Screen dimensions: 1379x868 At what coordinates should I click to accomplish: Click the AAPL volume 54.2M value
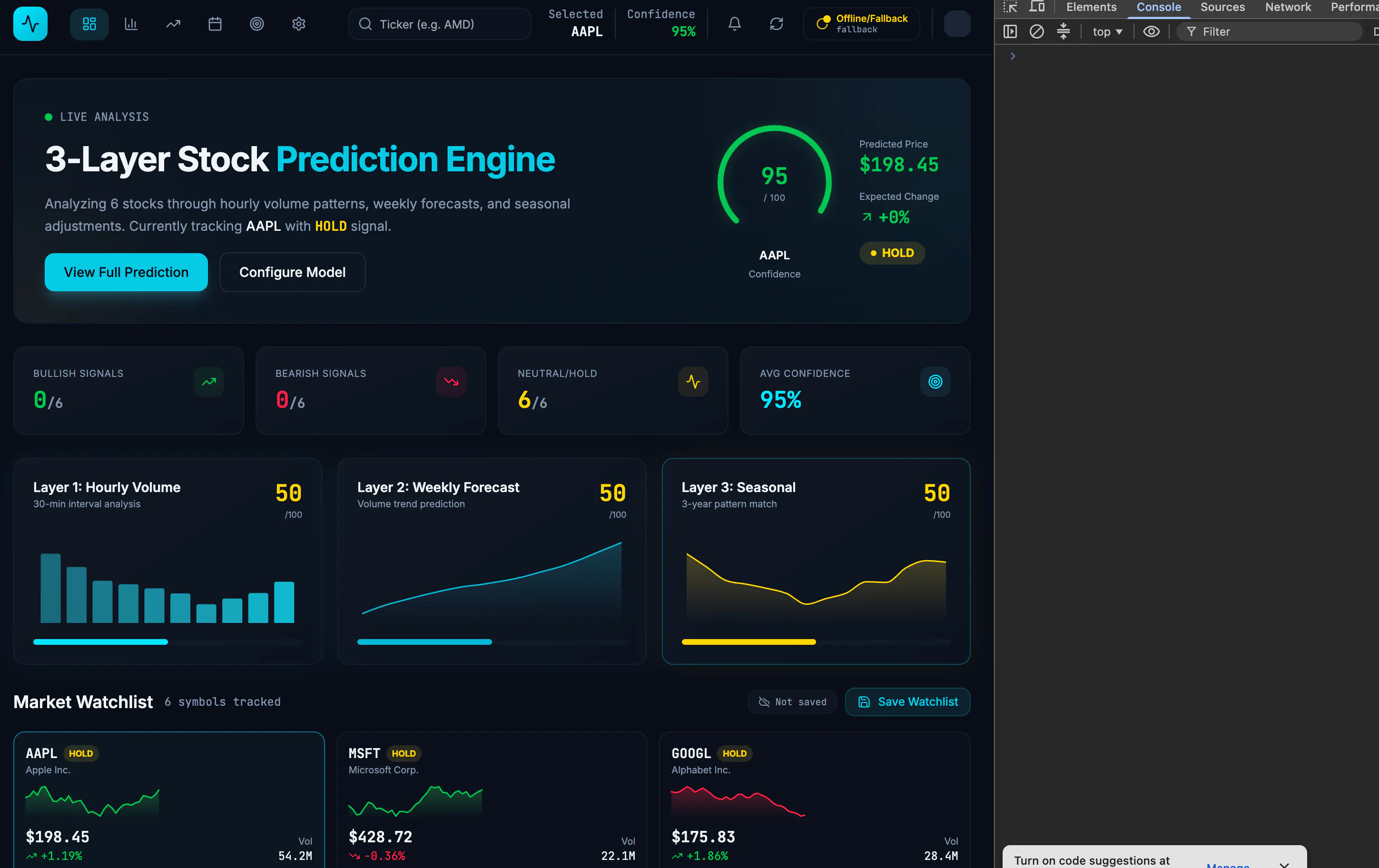pyautogui.click(x=295, y=856)
